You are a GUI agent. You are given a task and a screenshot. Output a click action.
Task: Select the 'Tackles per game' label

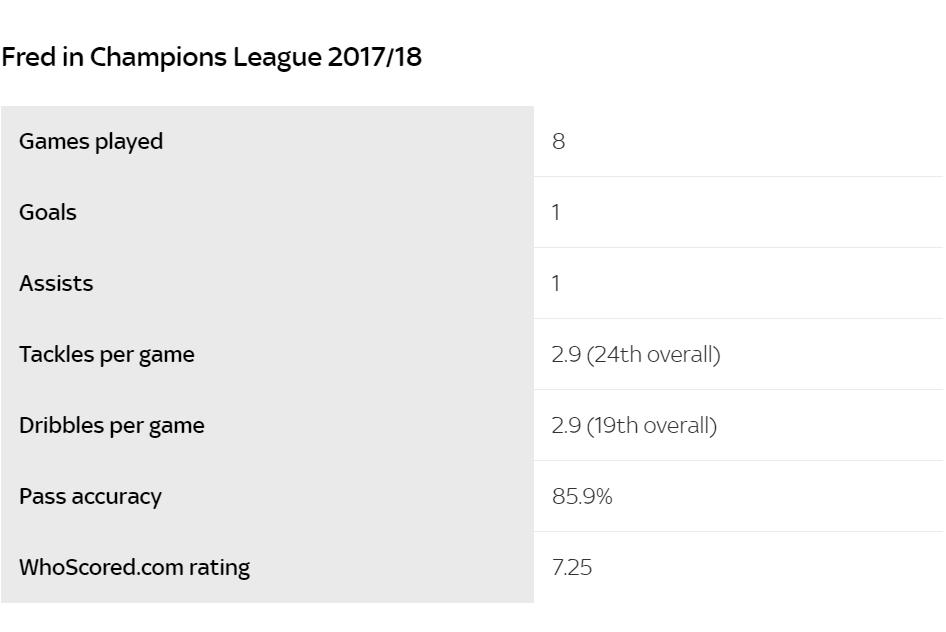point(107,355)
